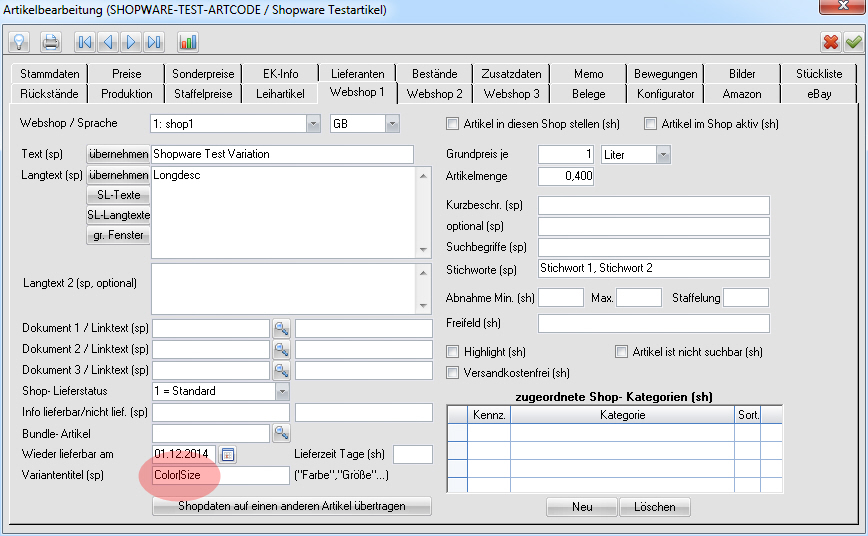Viewport: 868px width, 536px height.
Task: Click übernehmen button beside Text (sp)
Action: tap(118, 154)
